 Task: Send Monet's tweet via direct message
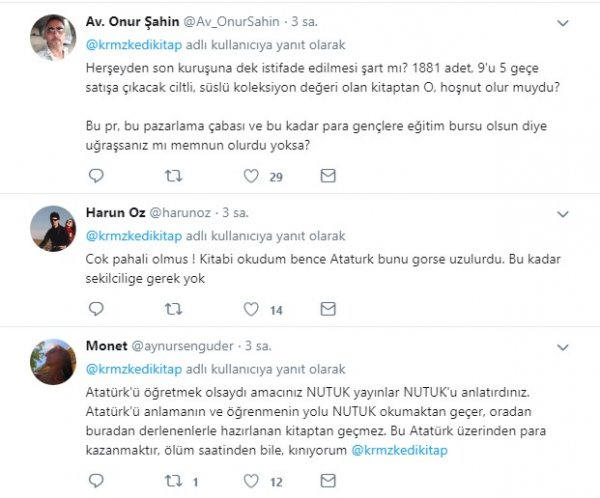point(328,479)
